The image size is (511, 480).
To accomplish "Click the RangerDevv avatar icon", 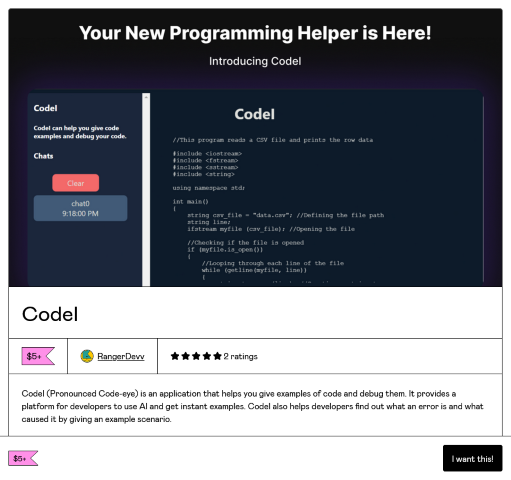I will coord(87,356).
